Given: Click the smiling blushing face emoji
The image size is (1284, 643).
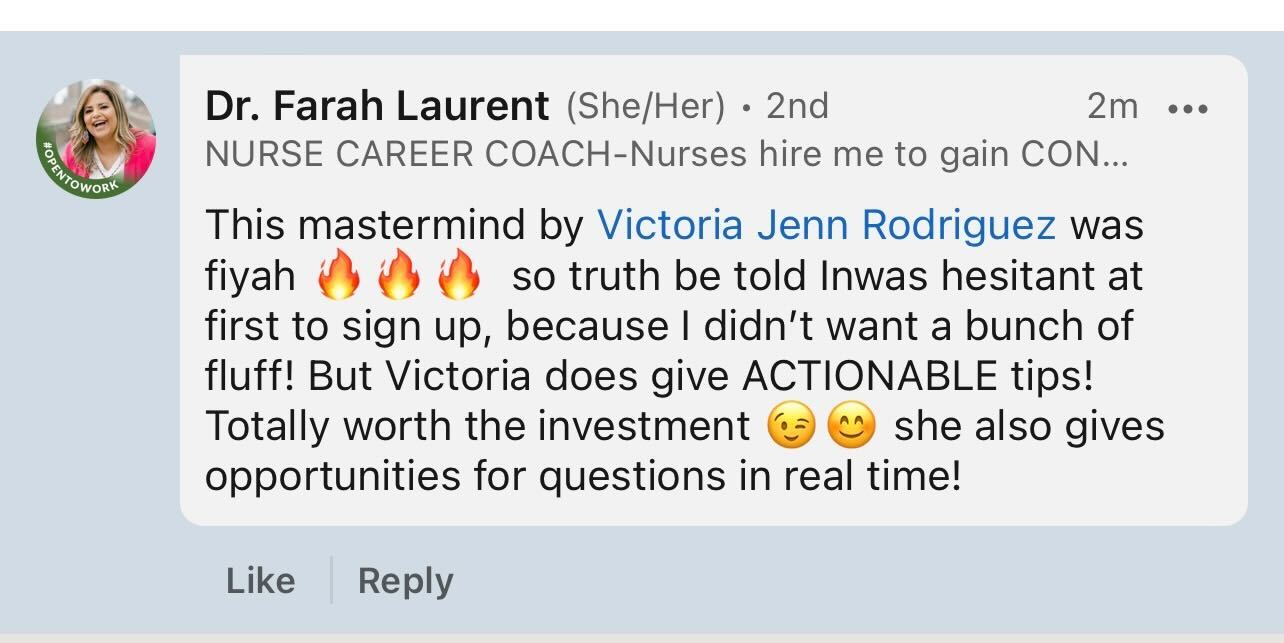Looking at the screenshot, I should 851,428.
